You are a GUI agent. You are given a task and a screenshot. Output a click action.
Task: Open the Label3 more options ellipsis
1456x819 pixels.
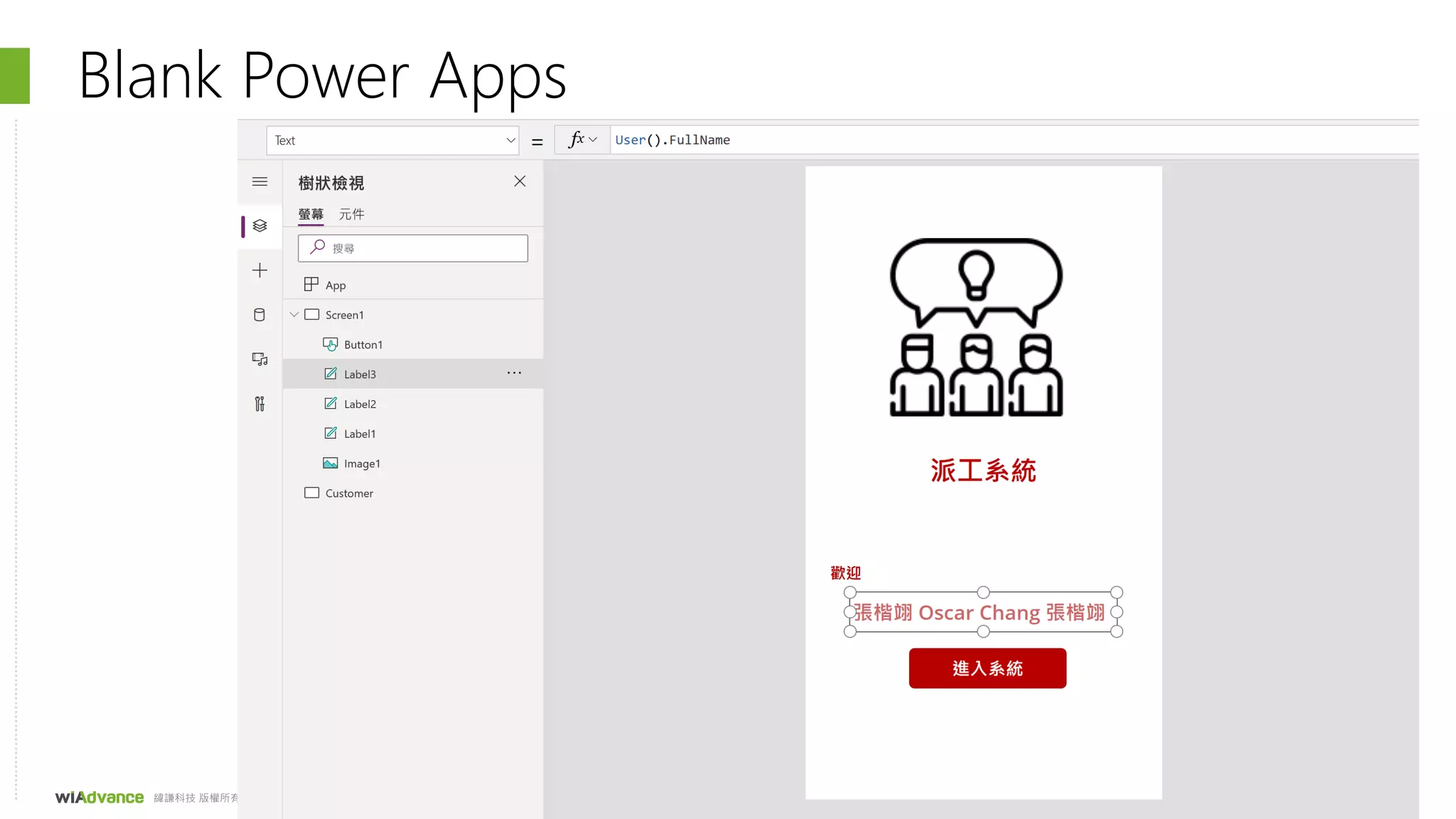tap(514, 373)
